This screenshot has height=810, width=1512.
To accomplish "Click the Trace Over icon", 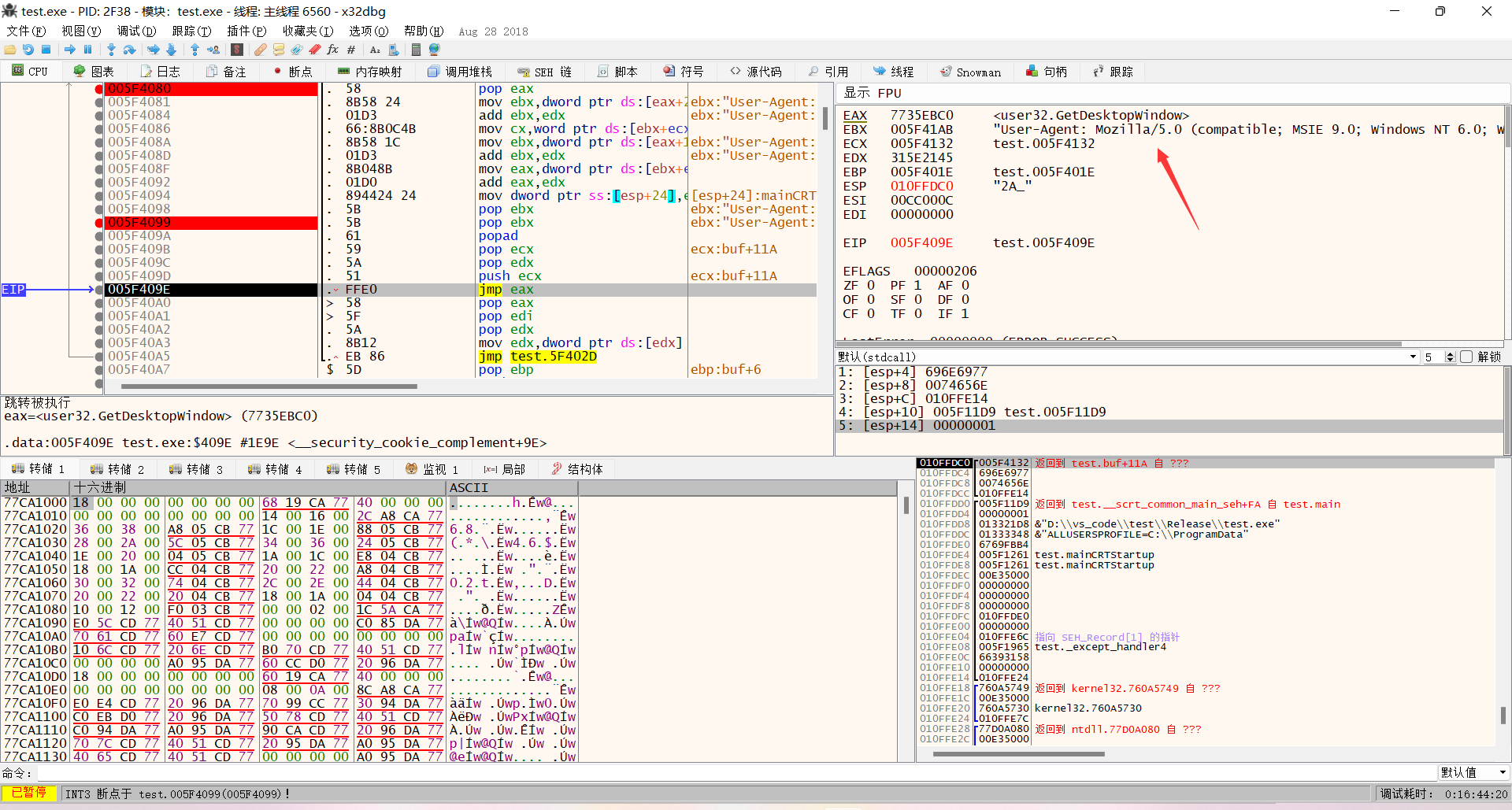I will coord(171,50).
